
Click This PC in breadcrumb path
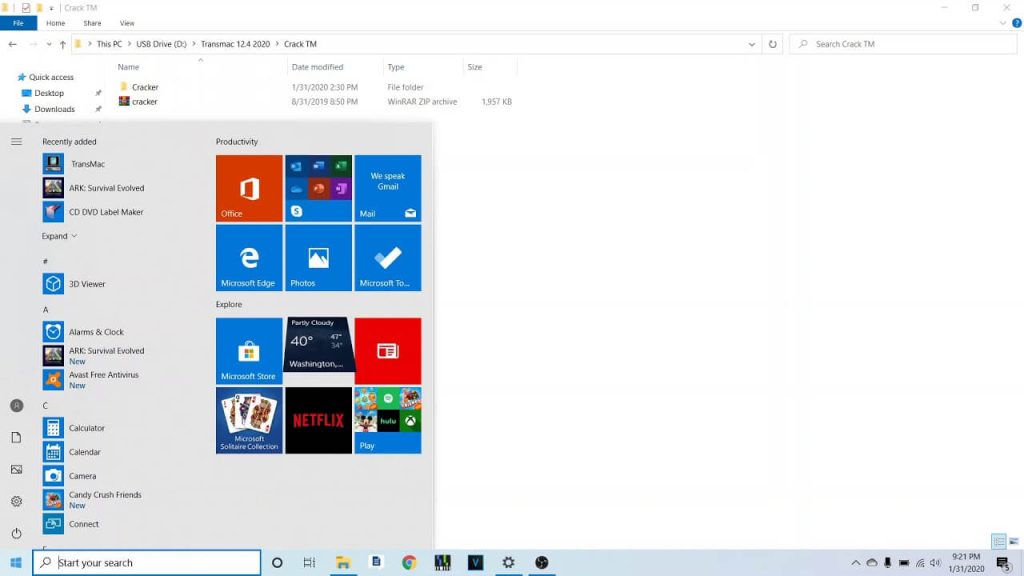109,44
